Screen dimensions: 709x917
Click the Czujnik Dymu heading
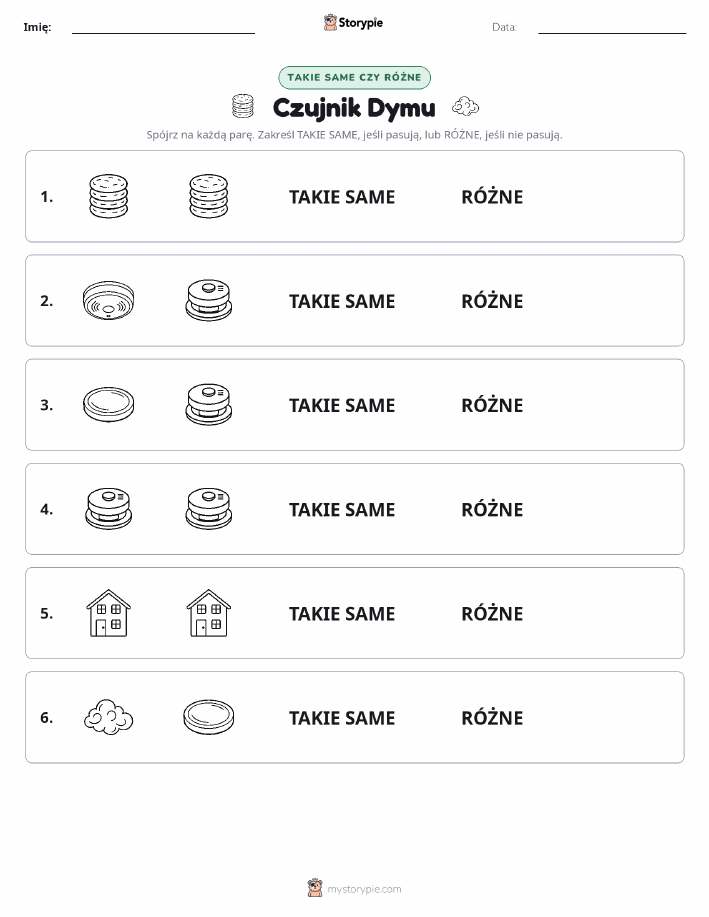click(x=354, y=108)
